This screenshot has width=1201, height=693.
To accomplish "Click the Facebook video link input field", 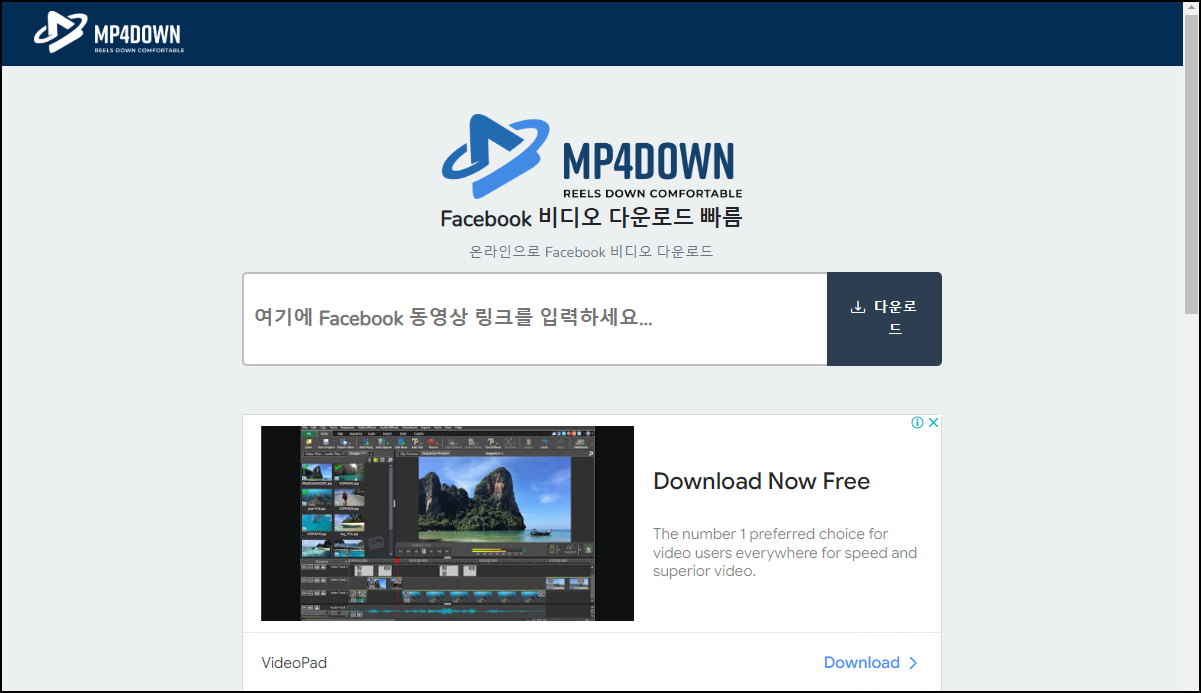I will [x=535, y=319].
